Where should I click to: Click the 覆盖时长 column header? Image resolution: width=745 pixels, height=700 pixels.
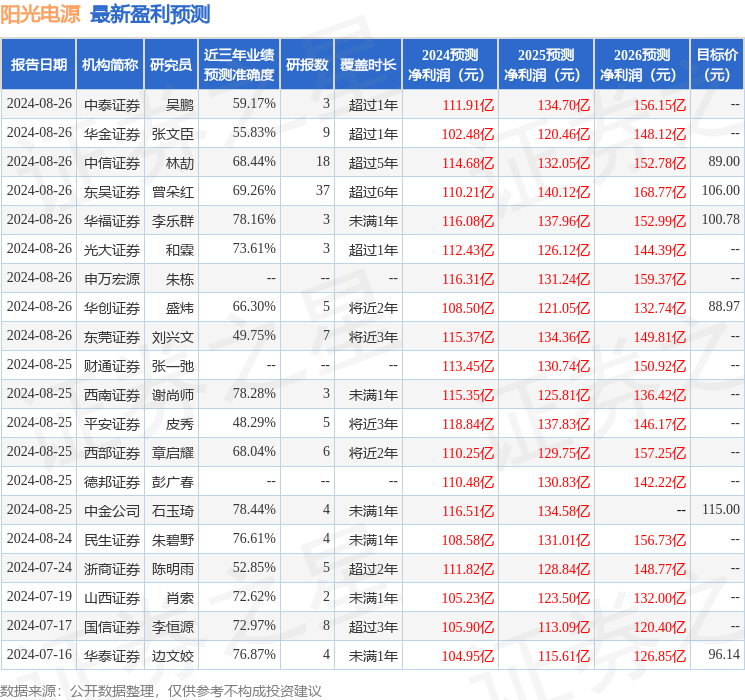[x=368, y=64]
